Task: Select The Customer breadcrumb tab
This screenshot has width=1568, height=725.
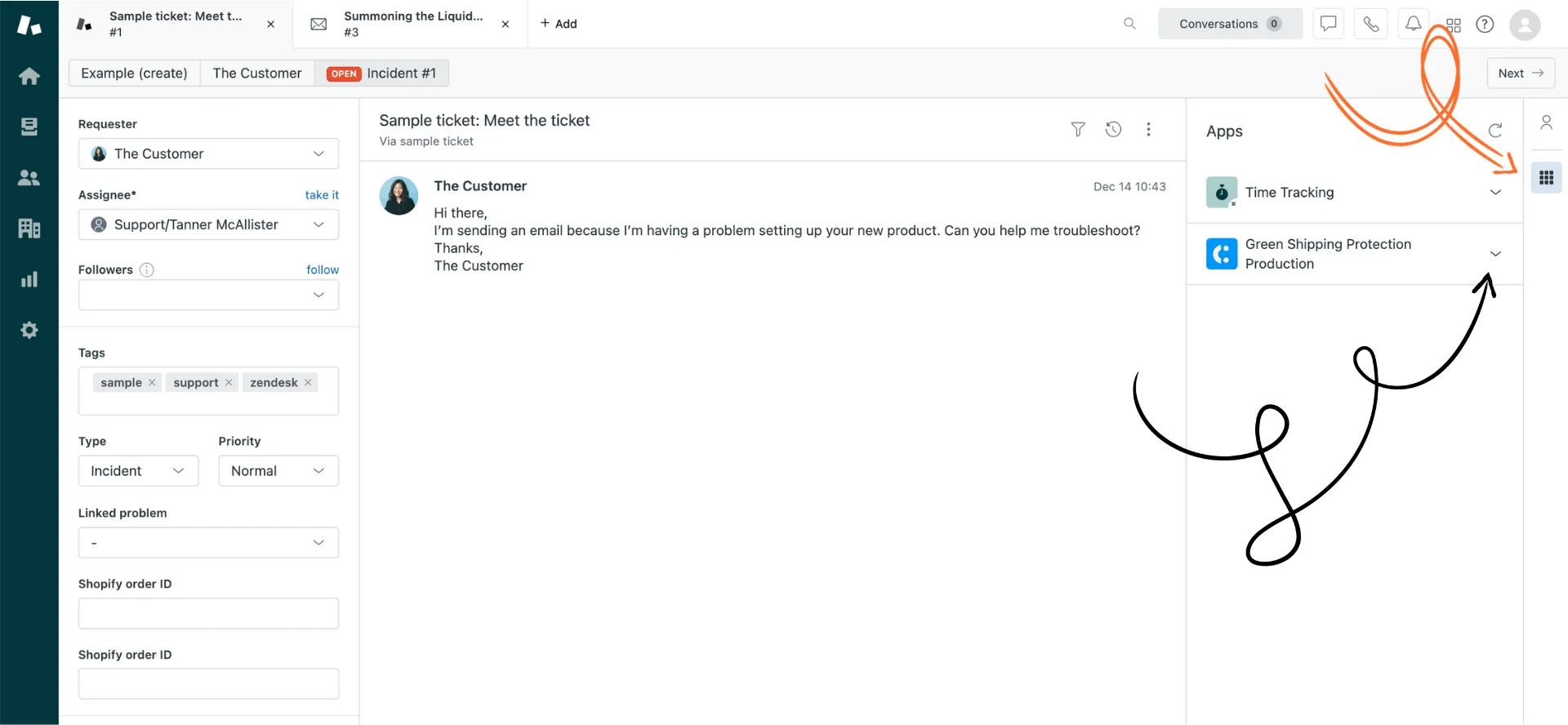Action: pos(256,73)
